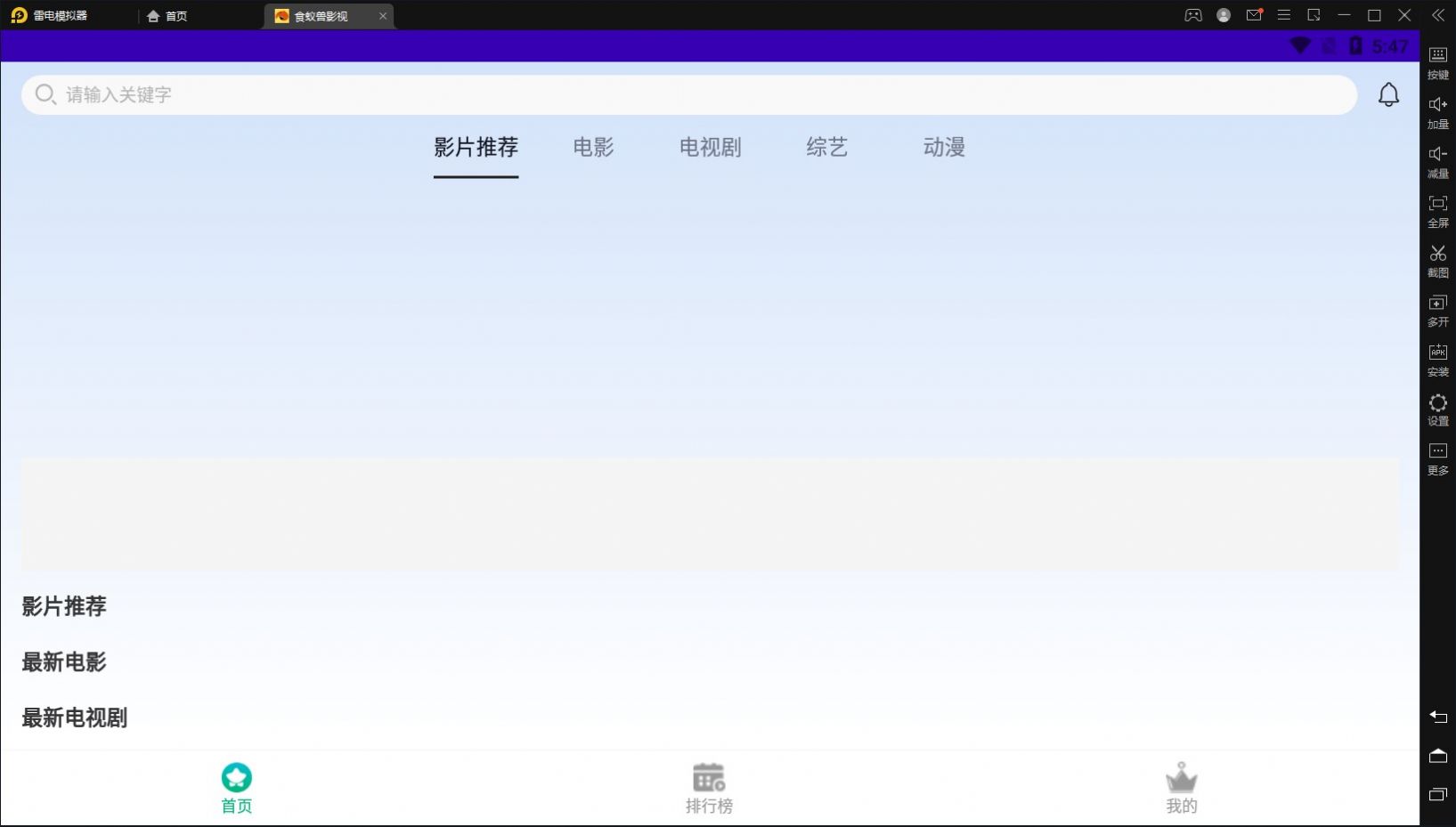Toggle the sidebar collapse arrow
The height and width of the screenshot is (827, 1456).
click(x=1437, y=14)
